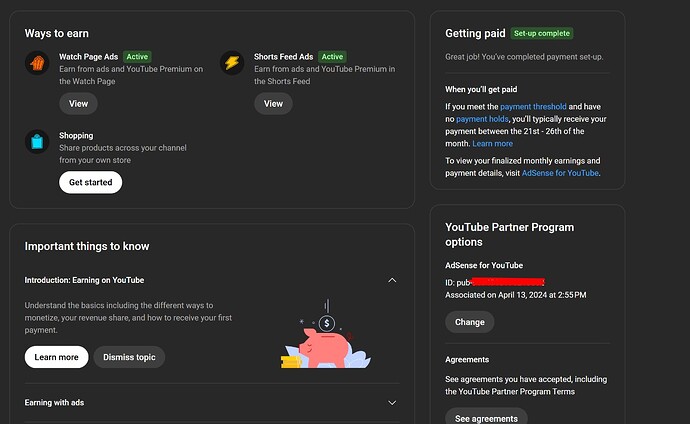Learn more about earning on YouTube
The image size is (690, 424).
click(56, 357)
